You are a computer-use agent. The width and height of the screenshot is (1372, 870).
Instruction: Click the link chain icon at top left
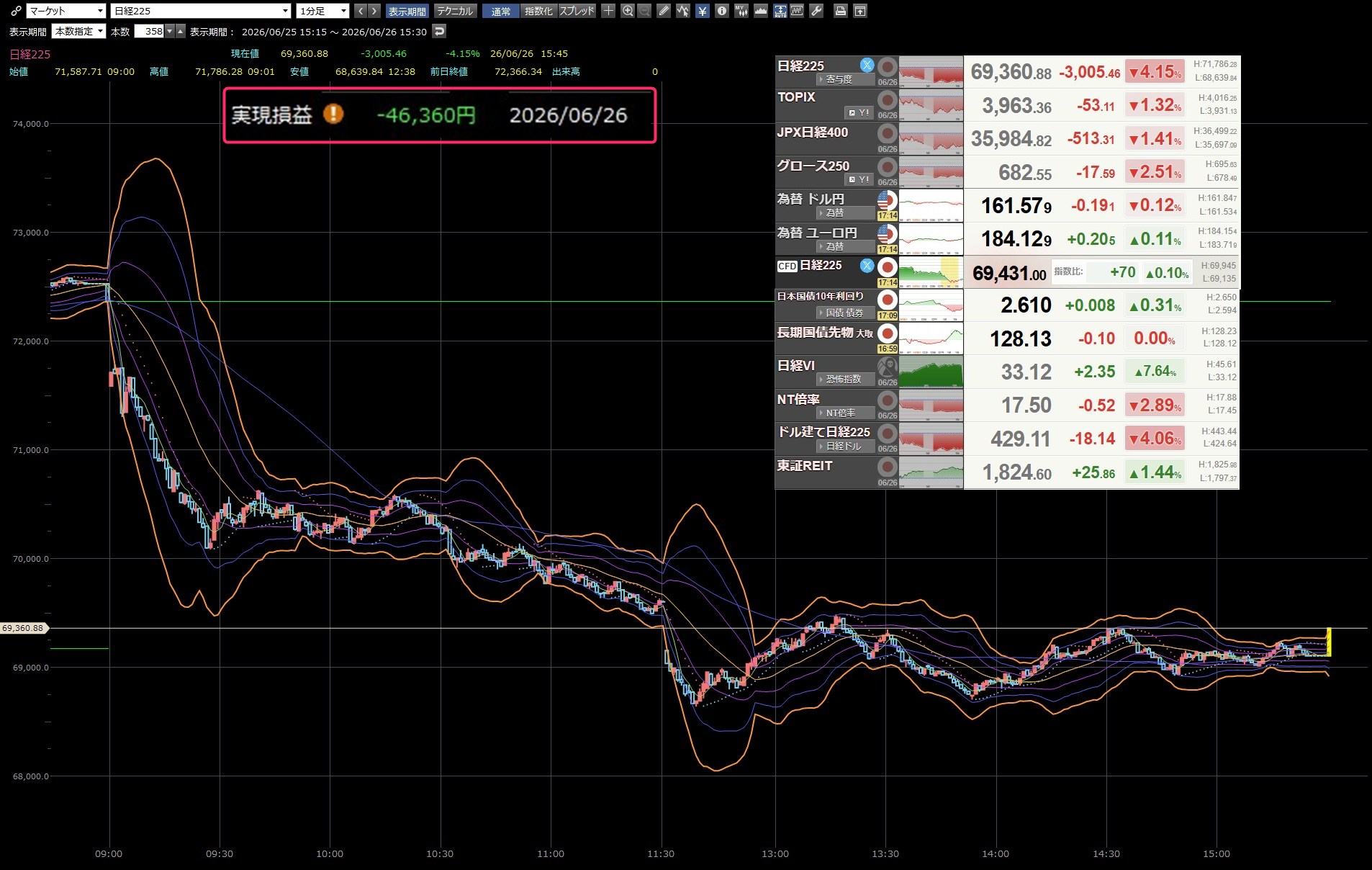[x=16, y=11]
